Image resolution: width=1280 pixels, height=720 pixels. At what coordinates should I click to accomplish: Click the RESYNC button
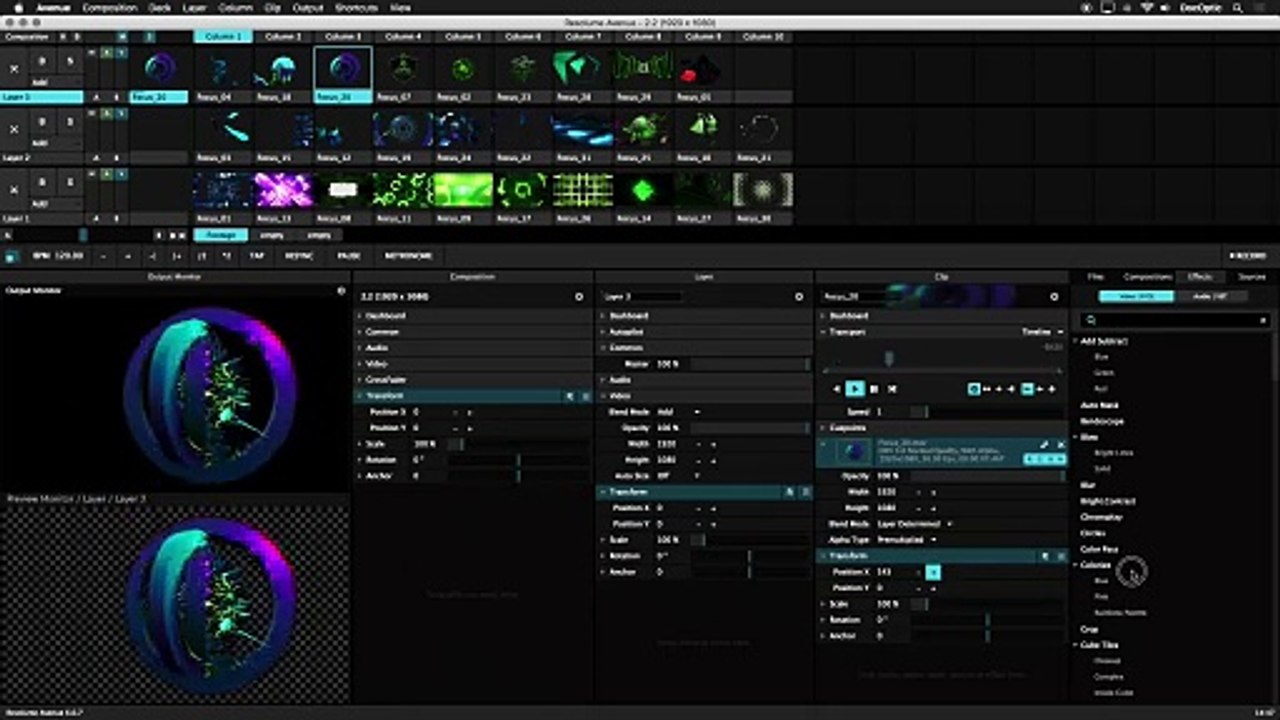[299, 256]
